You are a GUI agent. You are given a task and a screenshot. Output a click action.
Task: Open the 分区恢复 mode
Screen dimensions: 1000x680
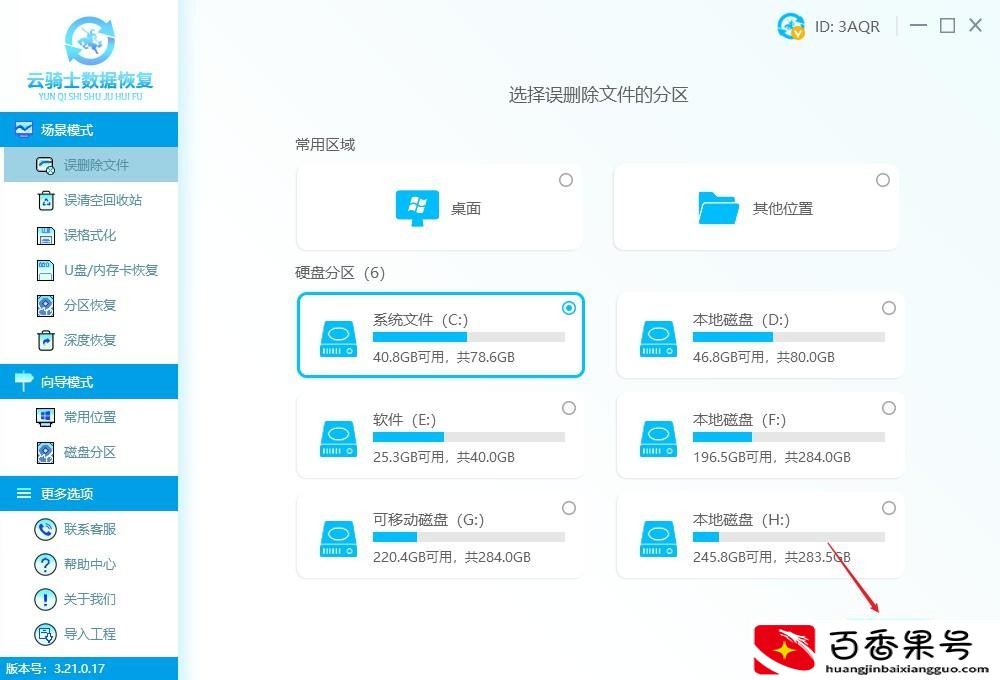click(89, 306)
